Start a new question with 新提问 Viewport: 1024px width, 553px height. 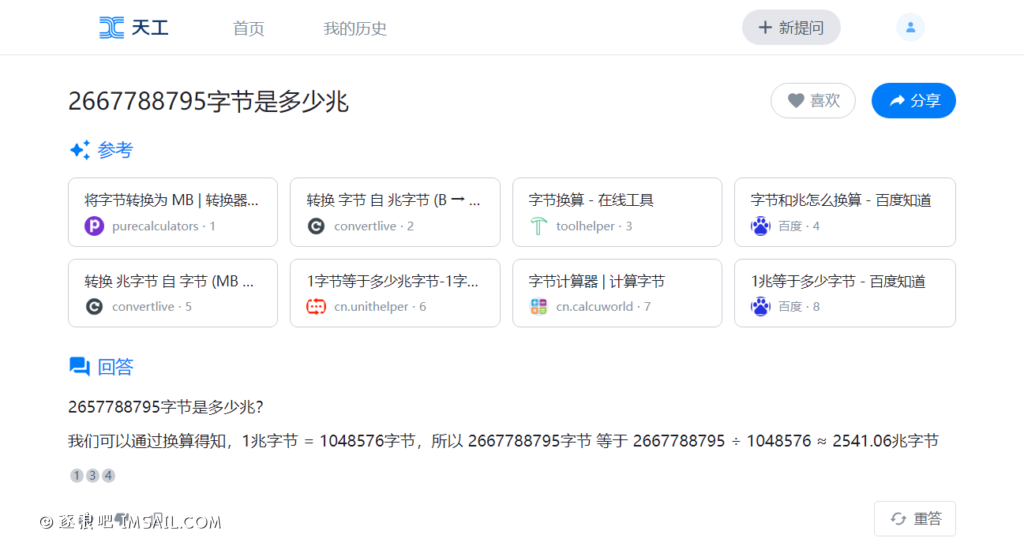(x=791, y=28)
